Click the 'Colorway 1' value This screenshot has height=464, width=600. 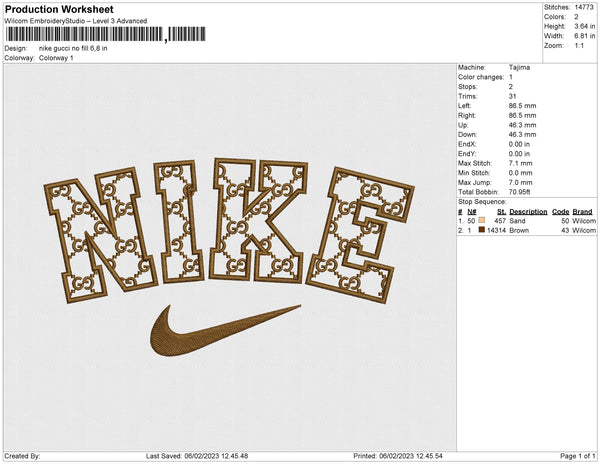tap(56, 58)
